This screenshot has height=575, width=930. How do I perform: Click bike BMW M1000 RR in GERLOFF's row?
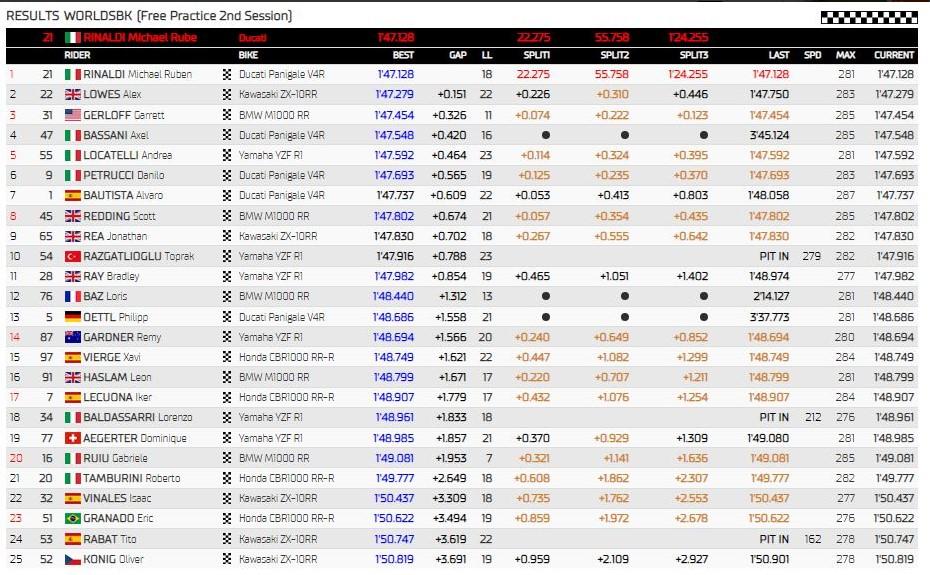[274, 115]
